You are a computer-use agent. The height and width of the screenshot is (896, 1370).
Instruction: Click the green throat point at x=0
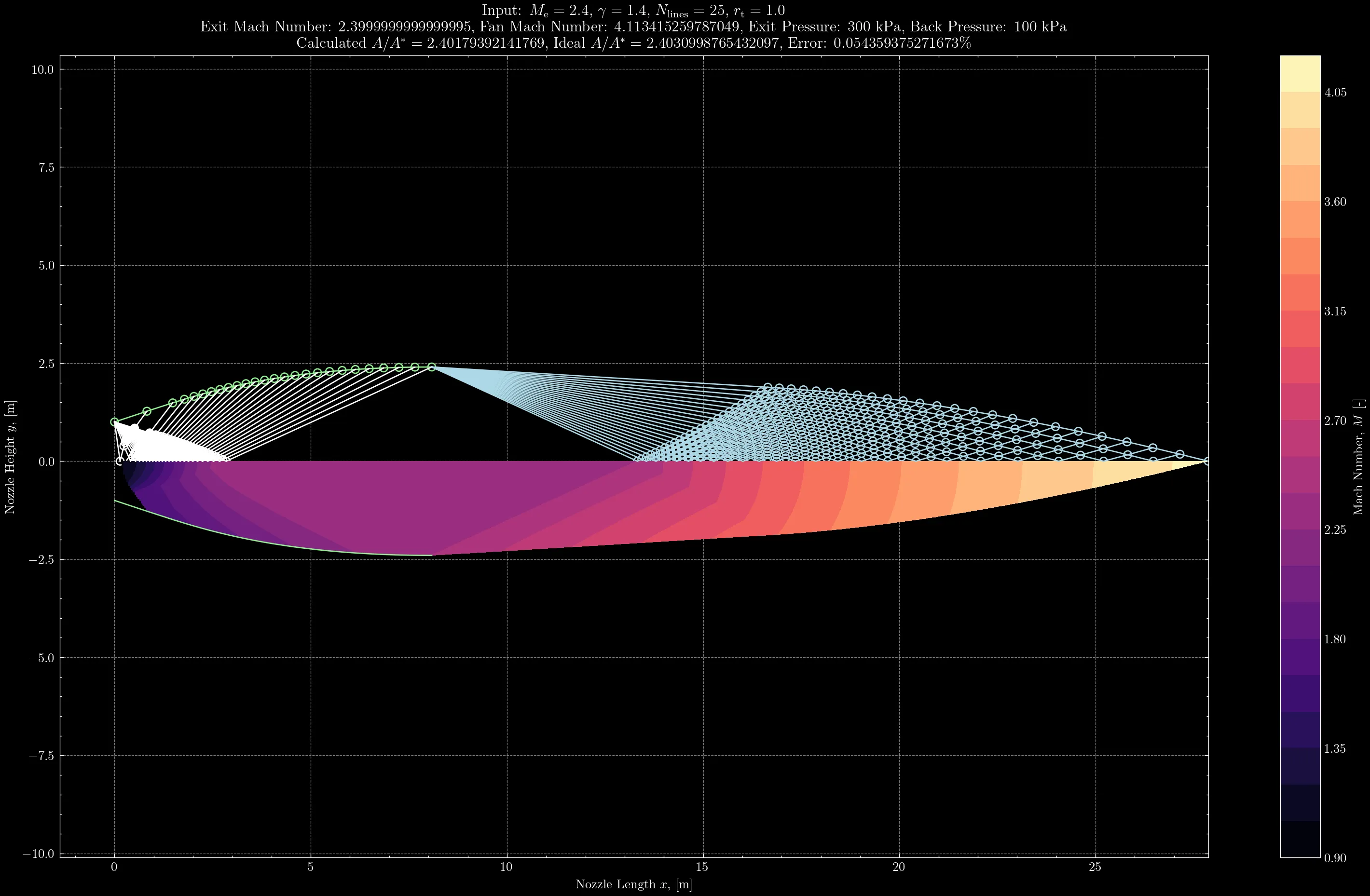click(114, 422)
